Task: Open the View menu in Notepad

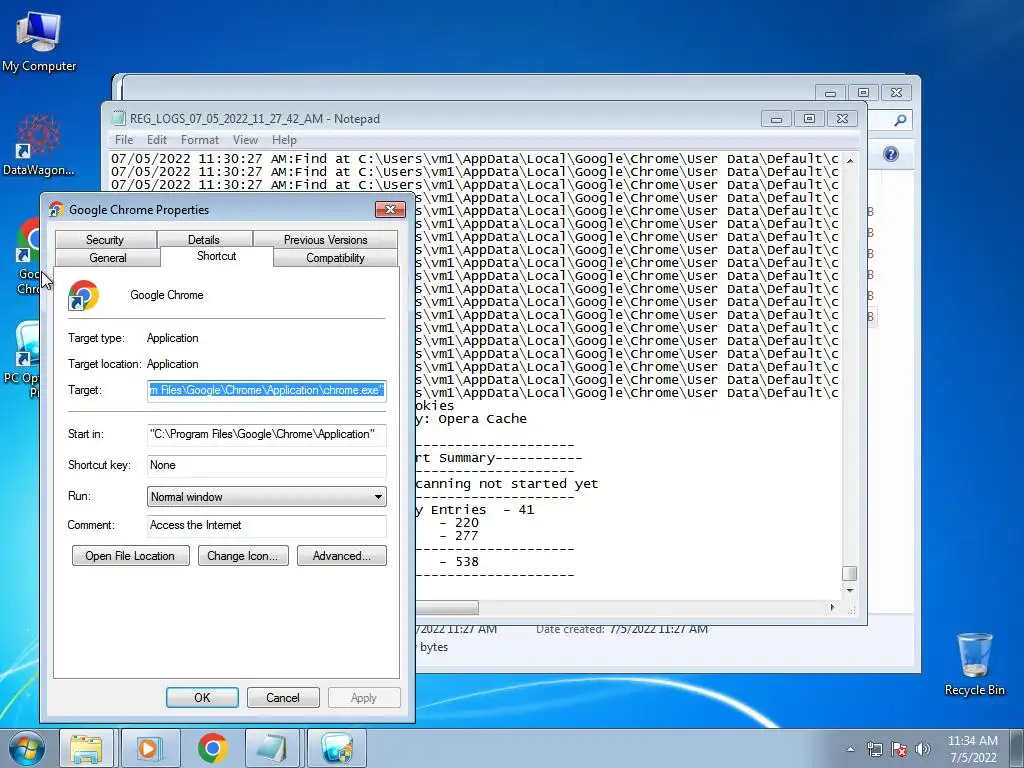Action: (246, 140)
